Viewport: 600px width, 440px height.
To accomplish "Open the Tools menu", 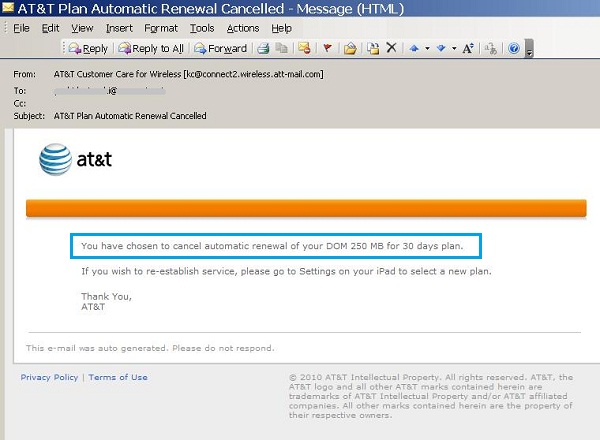I will (202, 28).
